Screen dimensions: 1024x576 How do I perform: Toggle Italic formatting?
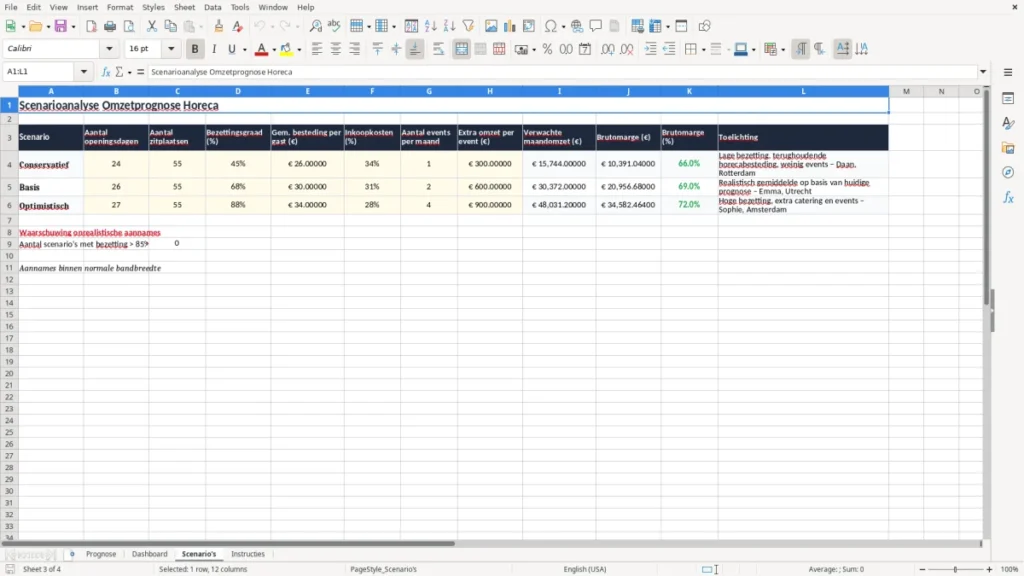point(214,49)
